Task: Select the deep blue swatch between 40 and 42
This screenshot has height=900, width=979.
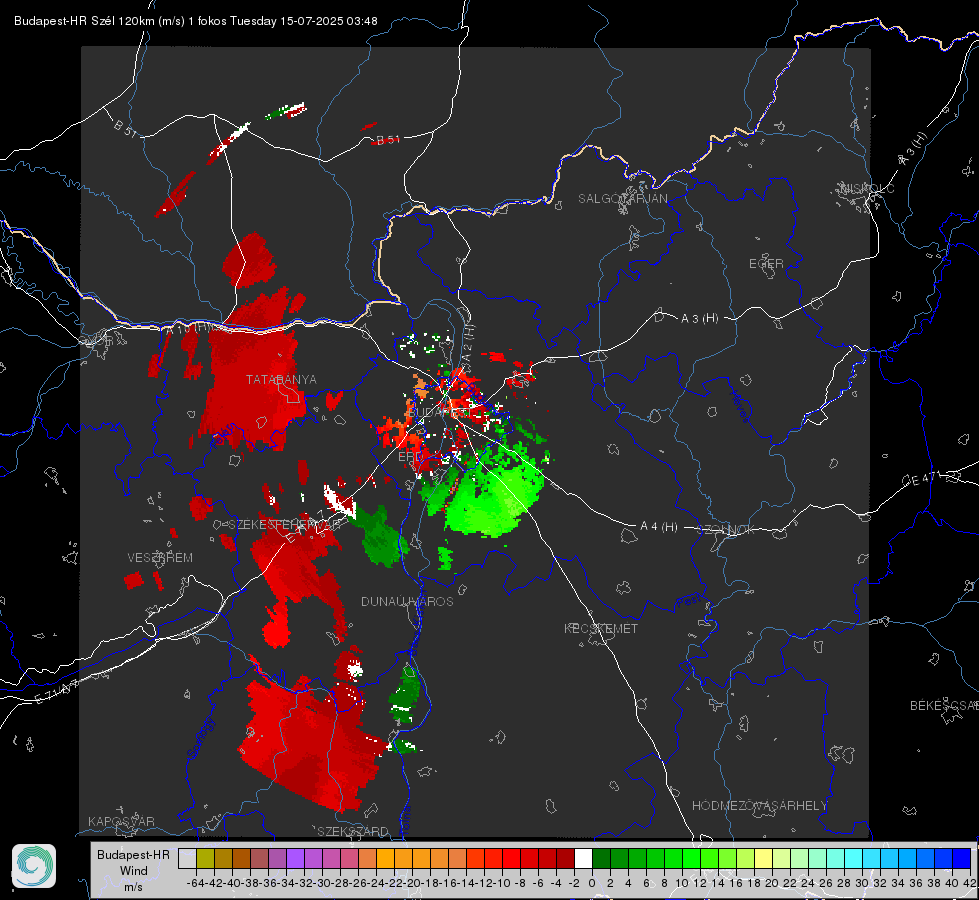Action: pos(961,859)
